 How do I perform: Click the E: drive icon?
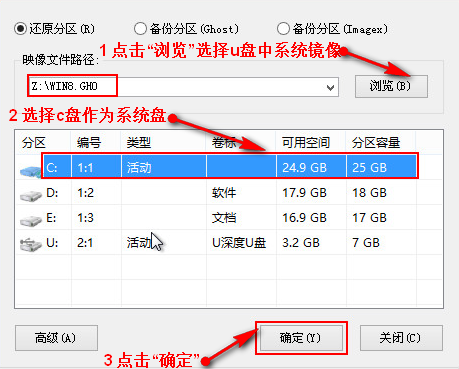click(31, 220)
